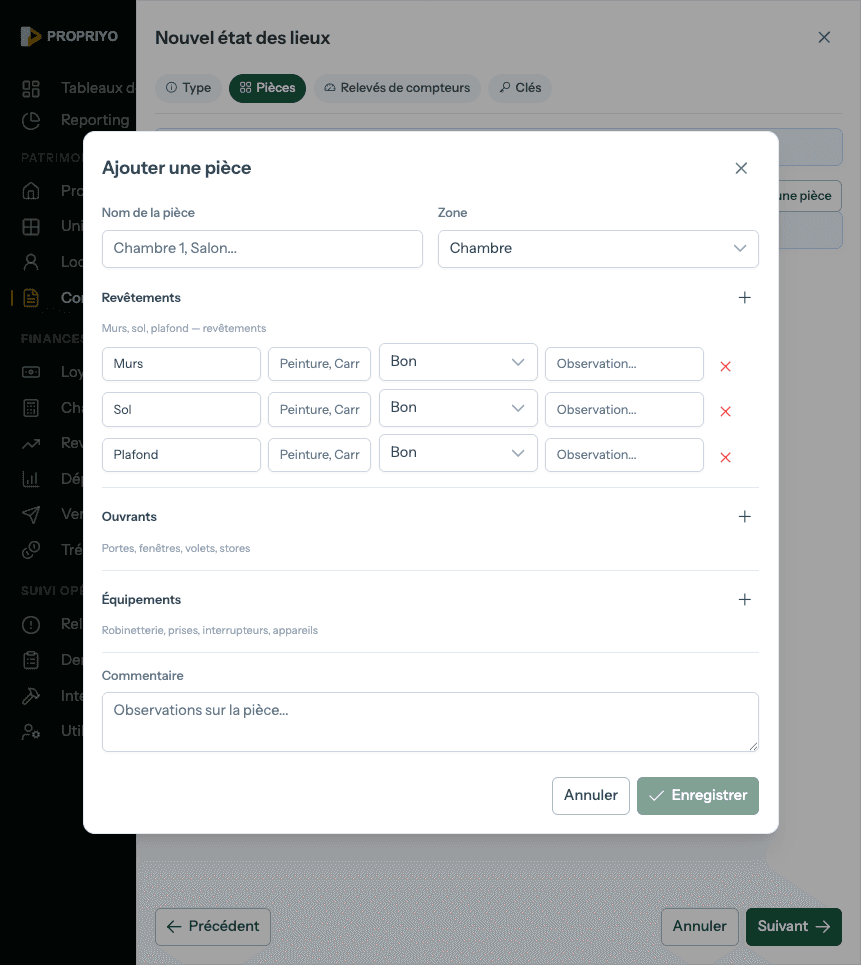Click the Observation field for Murs
Image resolution: width=861 pixels, height=965 pixels.
click(x=624, y=364)
